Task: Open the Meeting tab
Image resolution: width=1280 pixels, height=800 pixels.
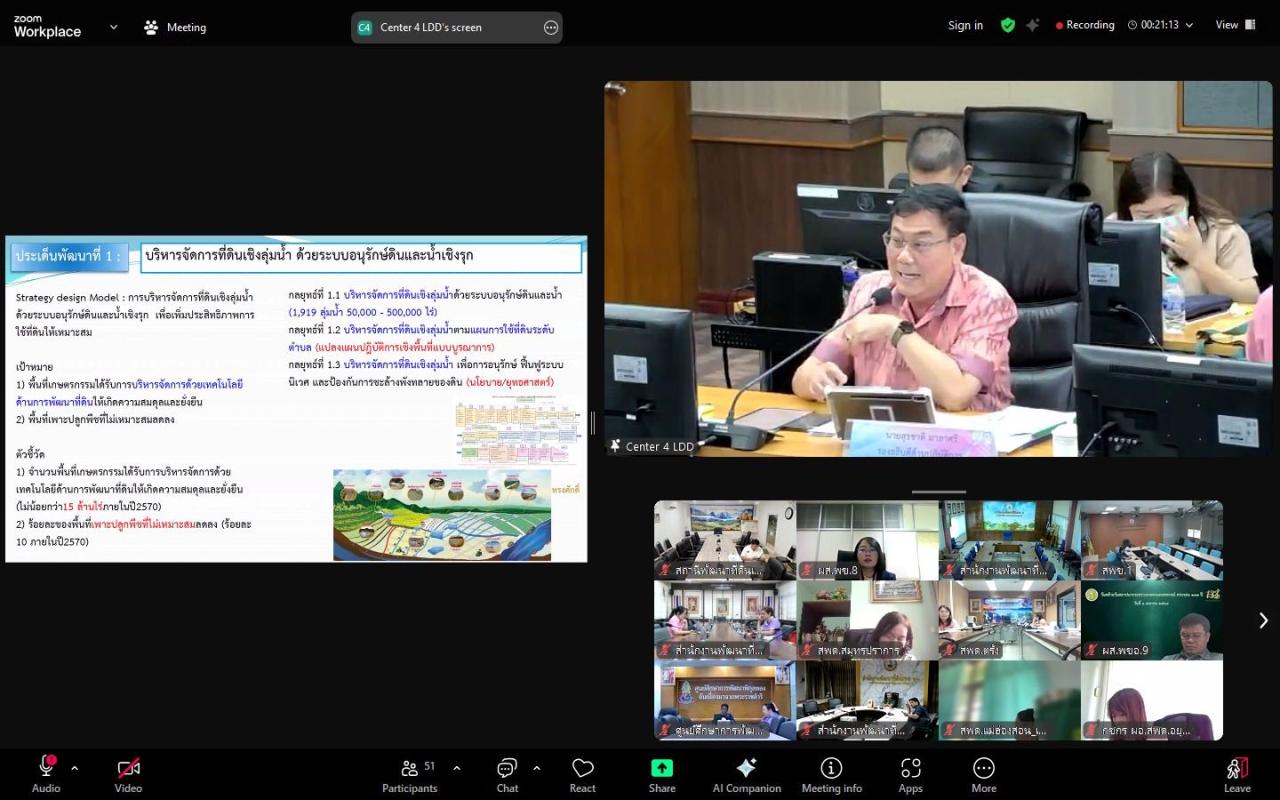Action: pos(175,27)
